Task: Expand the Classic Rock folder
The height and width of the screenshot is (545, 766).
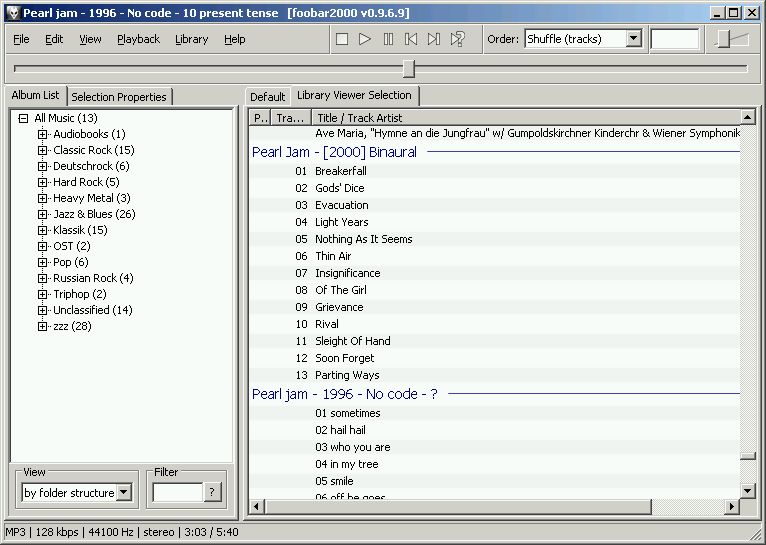Action: click(42, 150)
